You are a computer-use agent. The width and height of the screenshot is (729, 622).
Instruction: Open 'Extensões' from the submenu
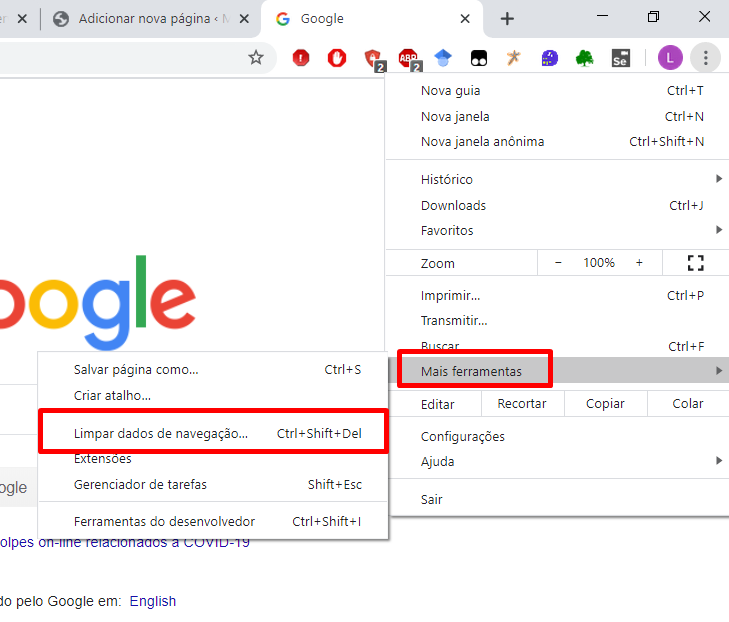point(213,459)
